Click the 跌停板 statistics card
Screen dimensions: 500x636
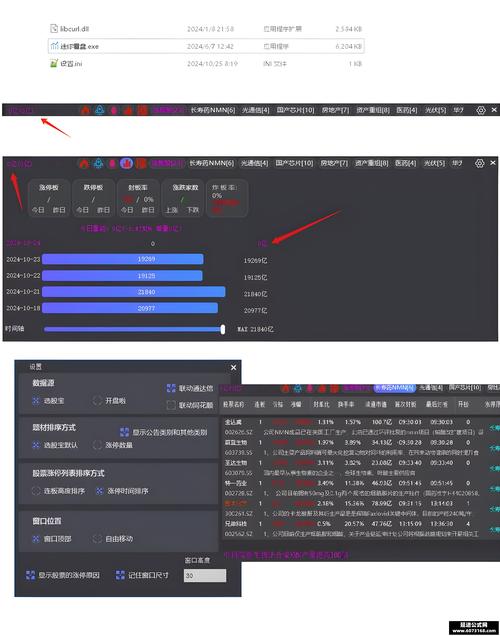click(x=93, y=198)
